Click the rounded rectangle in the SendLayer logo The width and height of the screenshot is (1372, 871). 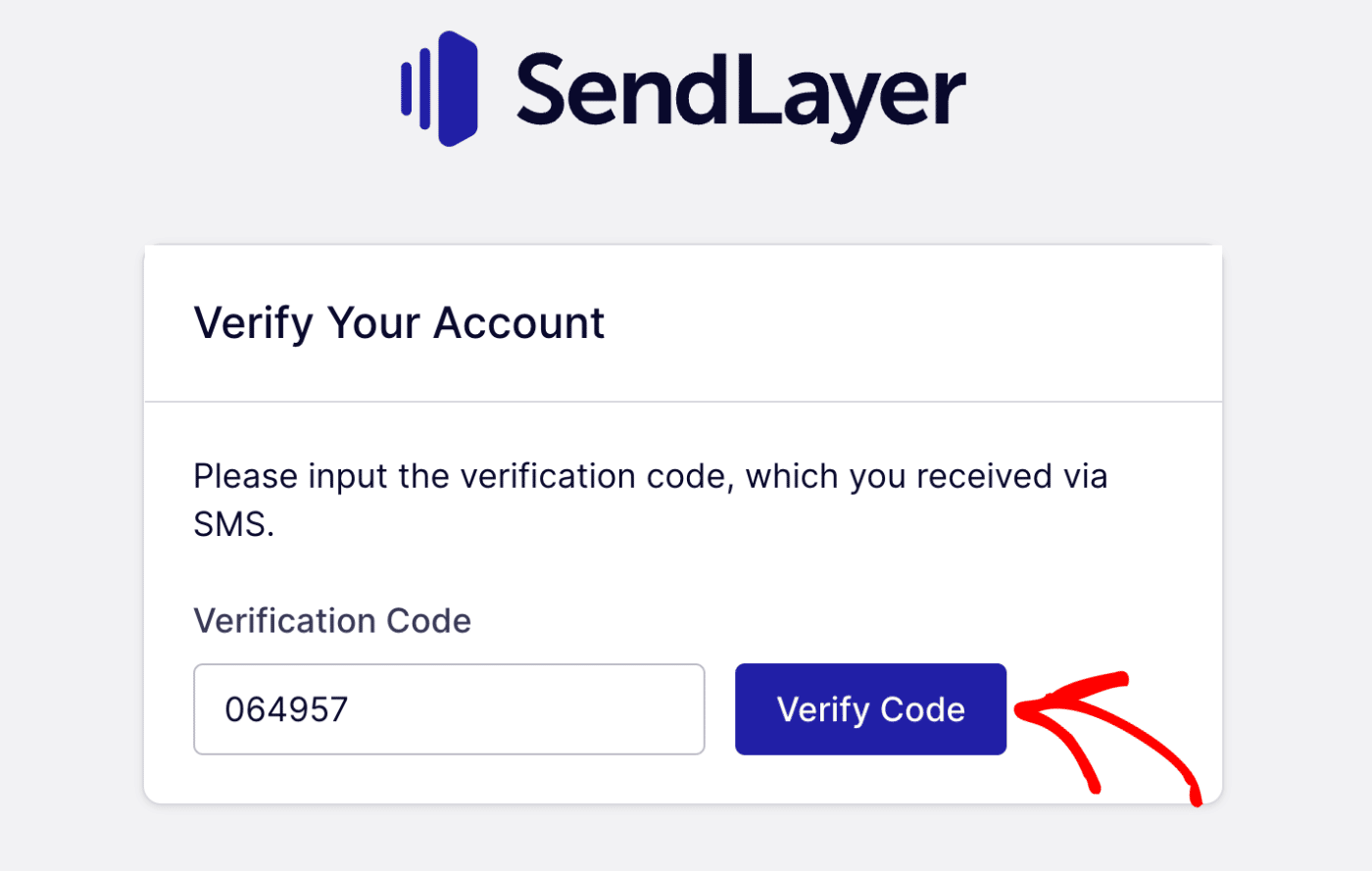(x=456, y=86)
